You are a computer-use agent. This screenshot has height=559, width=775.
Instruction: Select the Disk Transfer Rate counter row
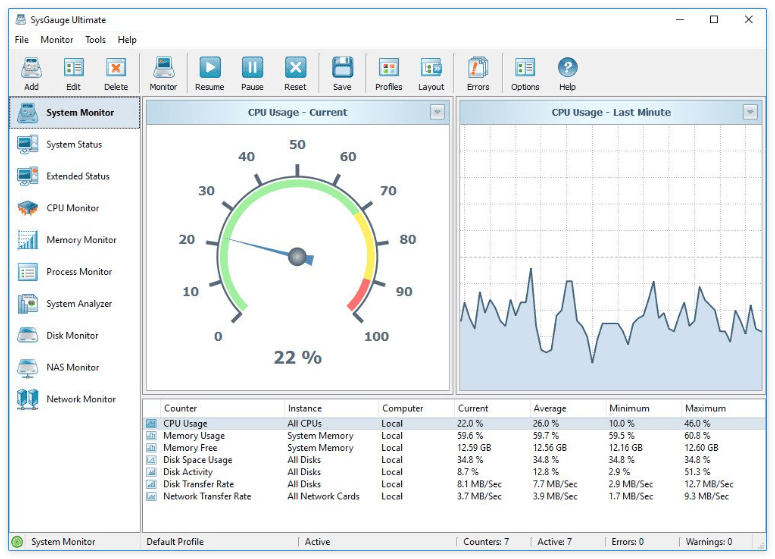click(454, 484)
